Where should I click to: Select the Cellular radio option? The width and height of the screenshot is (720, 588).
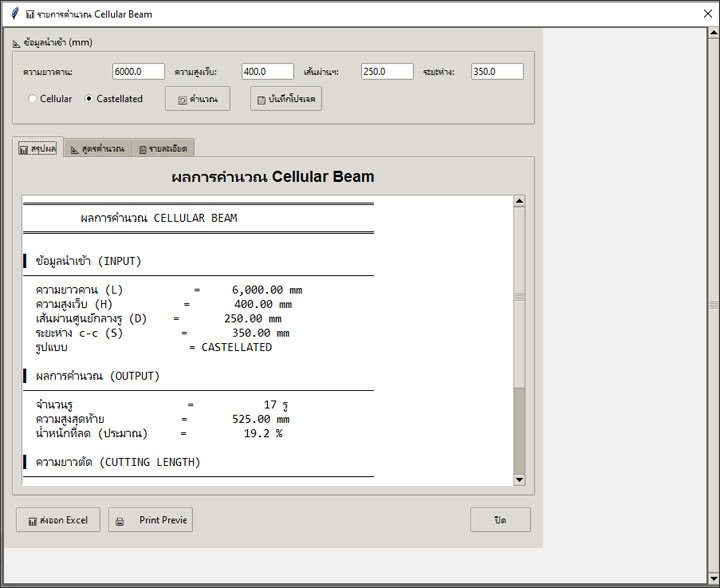(x=33, y=99)
